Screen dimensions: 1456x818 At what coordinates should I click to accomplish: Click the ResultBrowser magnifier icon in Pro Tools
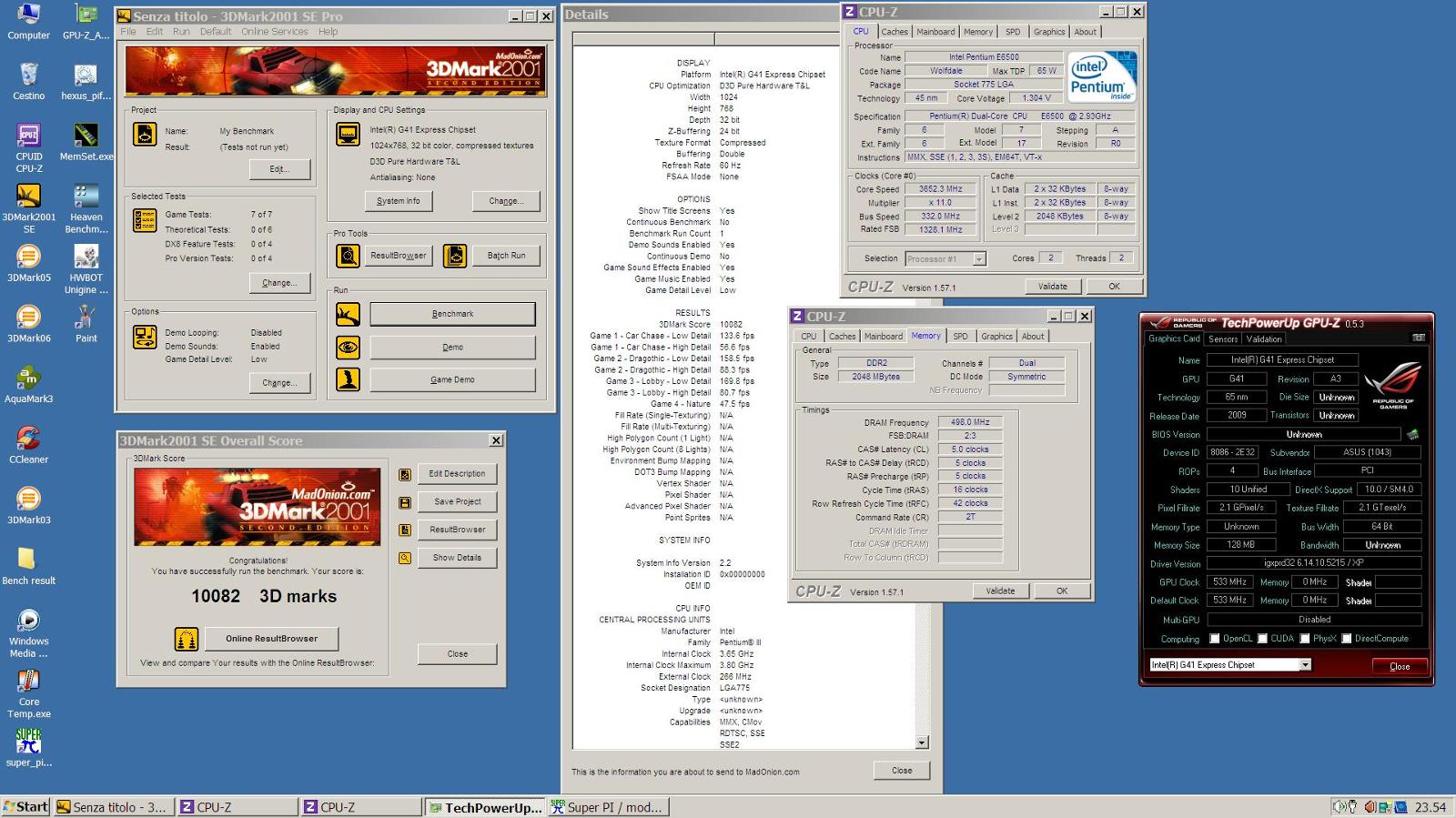pyautogui.click(x=348, y=256)
